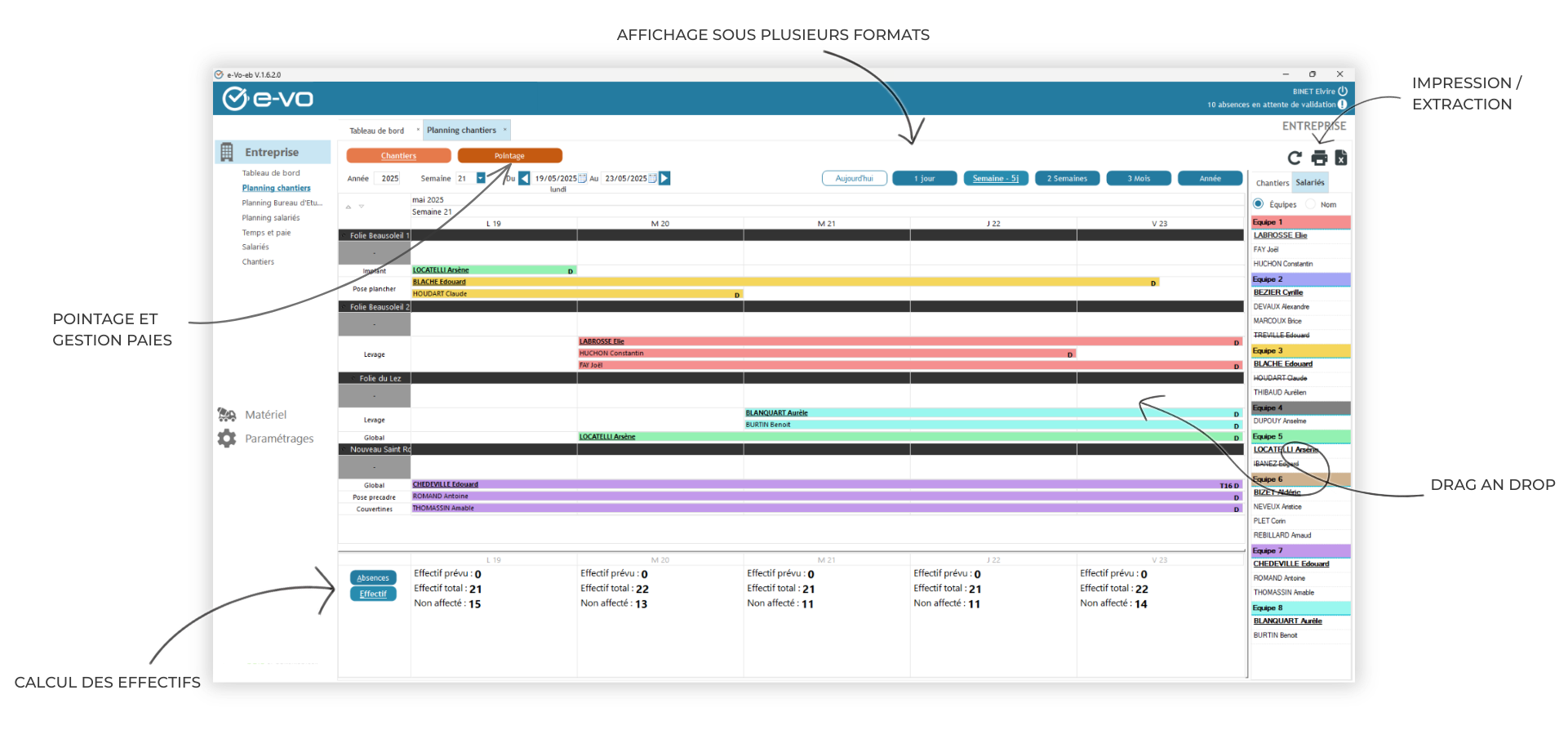Collapse rows using the up triangle arrow
The width and height of the screenshot is (1568, 748).
tap(349, 207)
